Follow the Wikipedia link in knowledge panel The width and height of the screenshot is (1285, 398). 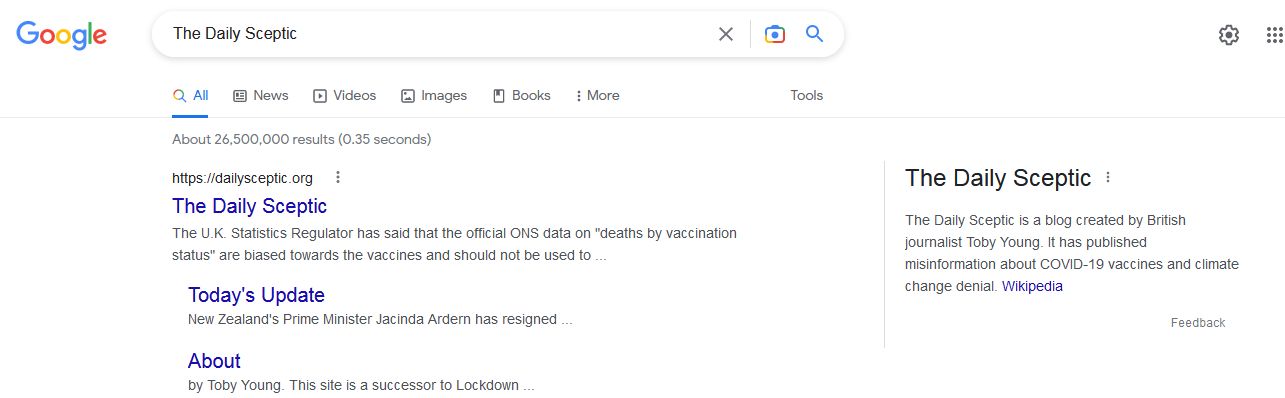(x=1032, y=286)
